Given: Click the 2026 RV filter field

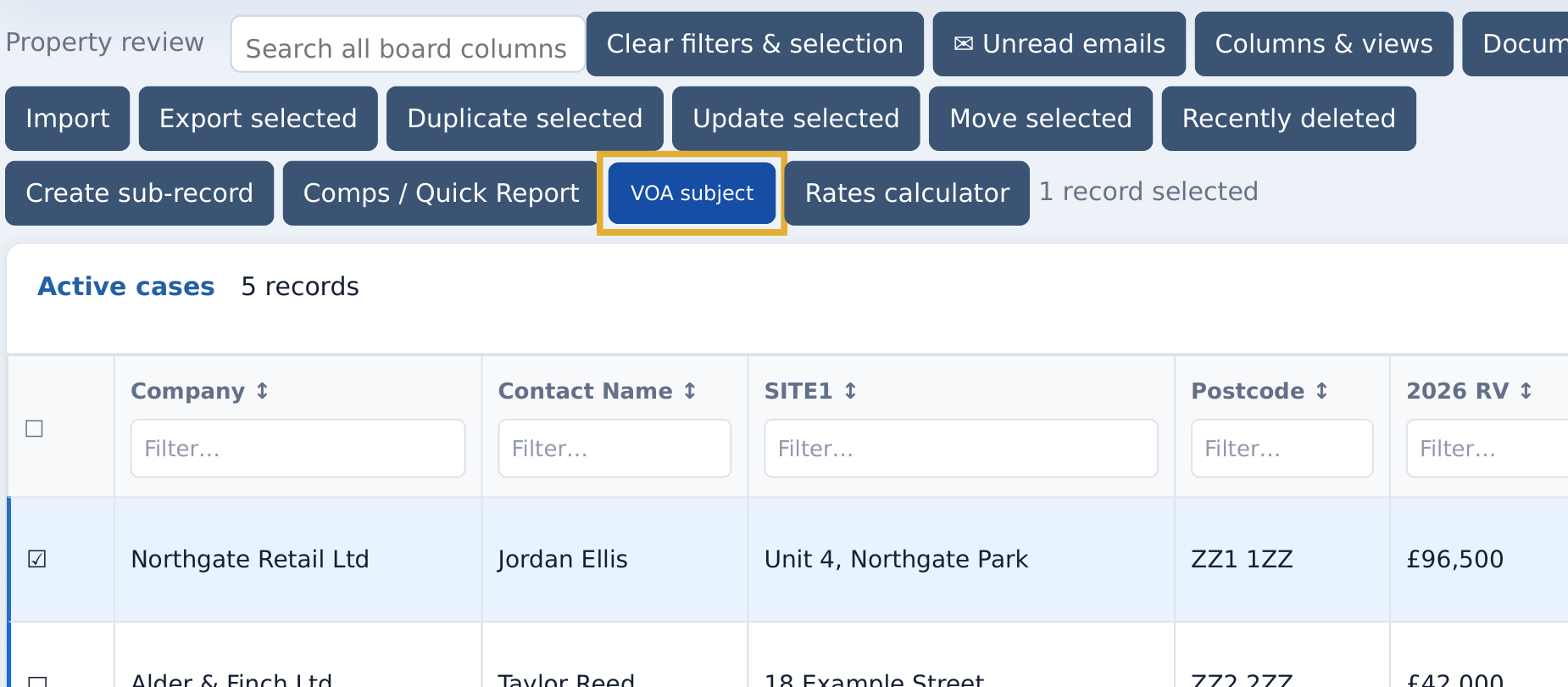Looking at the screenshot, I should (1487, 448).
